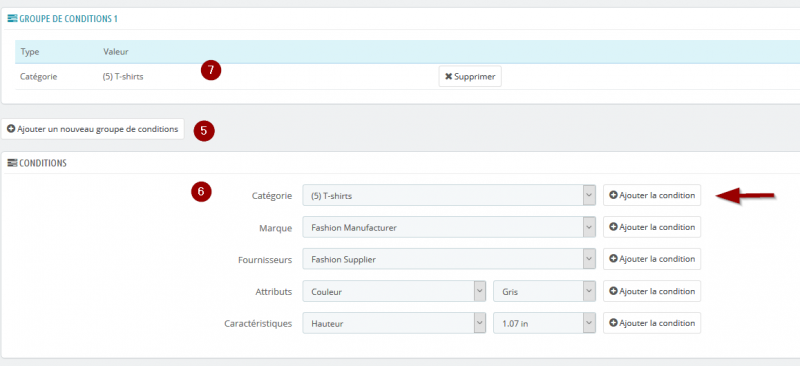Viewport: 800px width, 366px height.
Task: Click plus icon beside Fournisseurs condition
Action: pos(614,259)
